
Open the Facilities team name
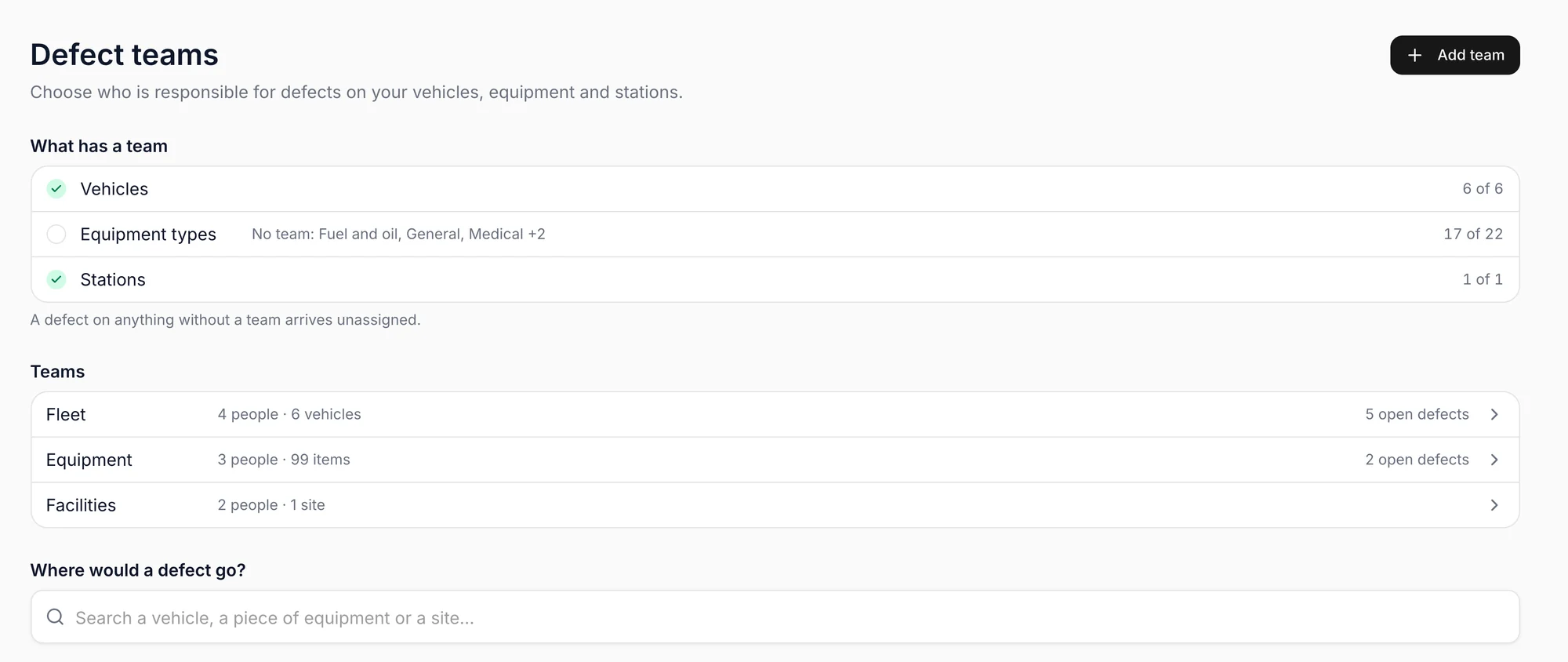click(x=81, y=505)
